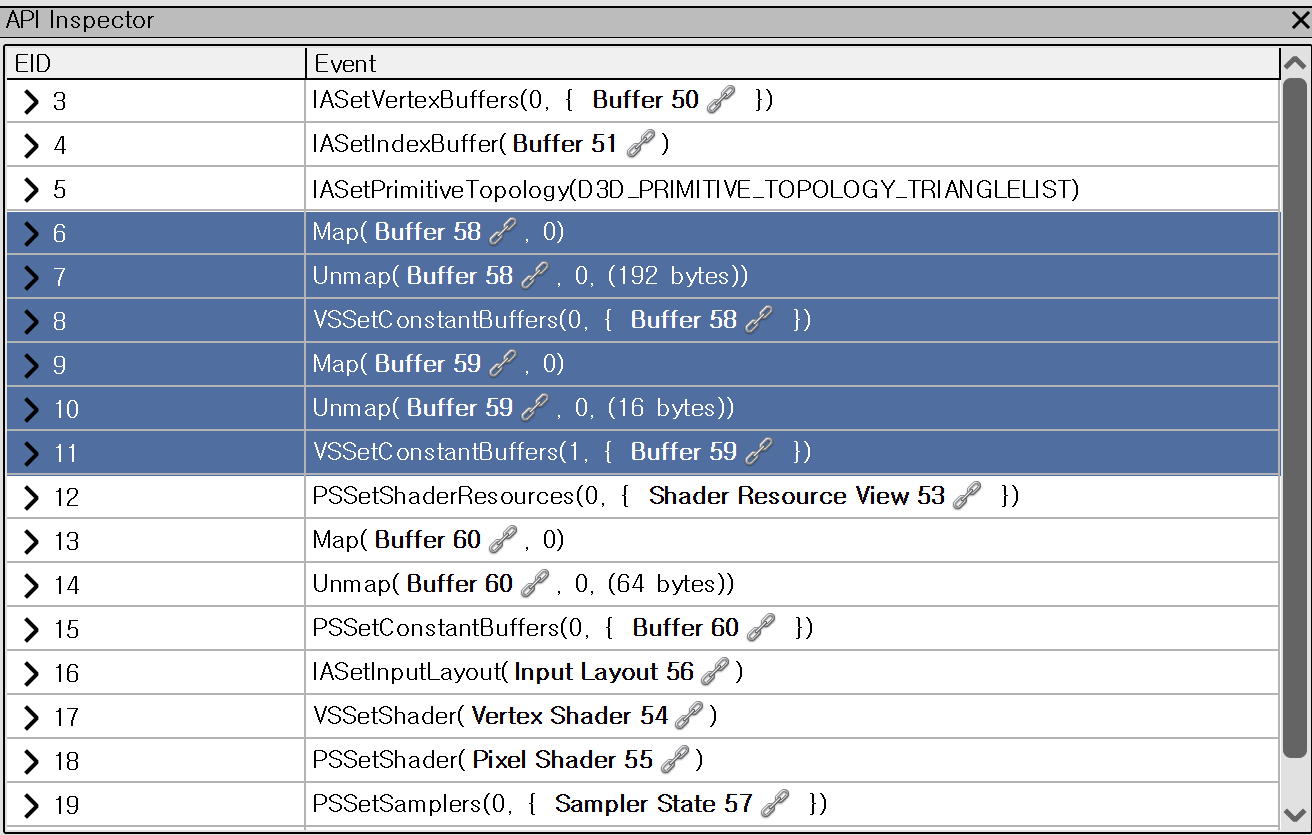Expand event row EID 5
This screenshot has height=835, width=1312.
click(31, 189)
